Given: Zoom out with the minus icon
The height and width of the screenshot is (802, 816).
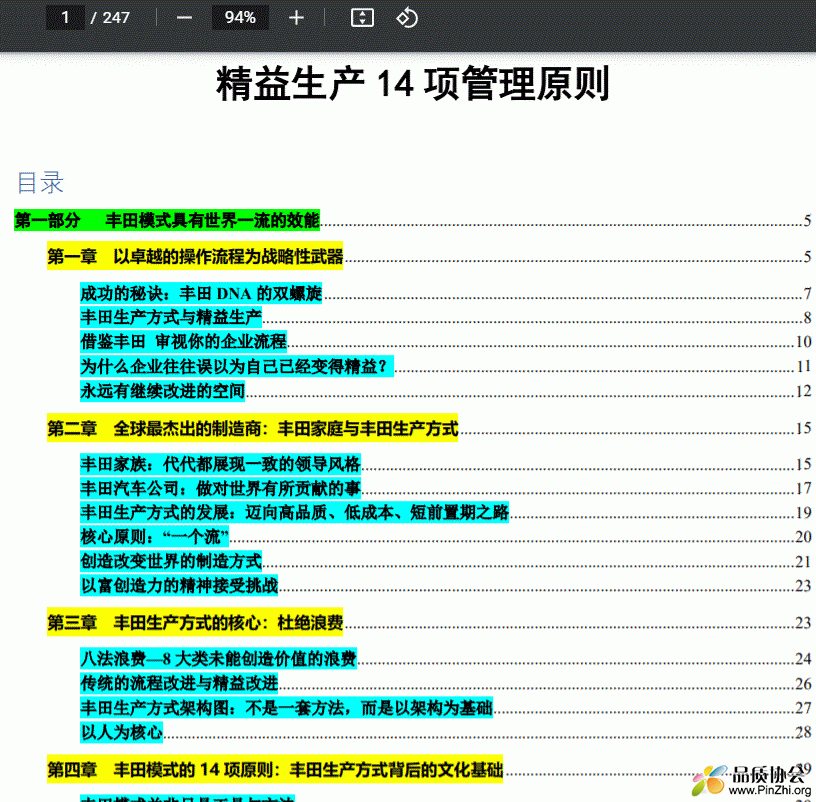Looking at the screenshot, I should [x=184, y=18].
